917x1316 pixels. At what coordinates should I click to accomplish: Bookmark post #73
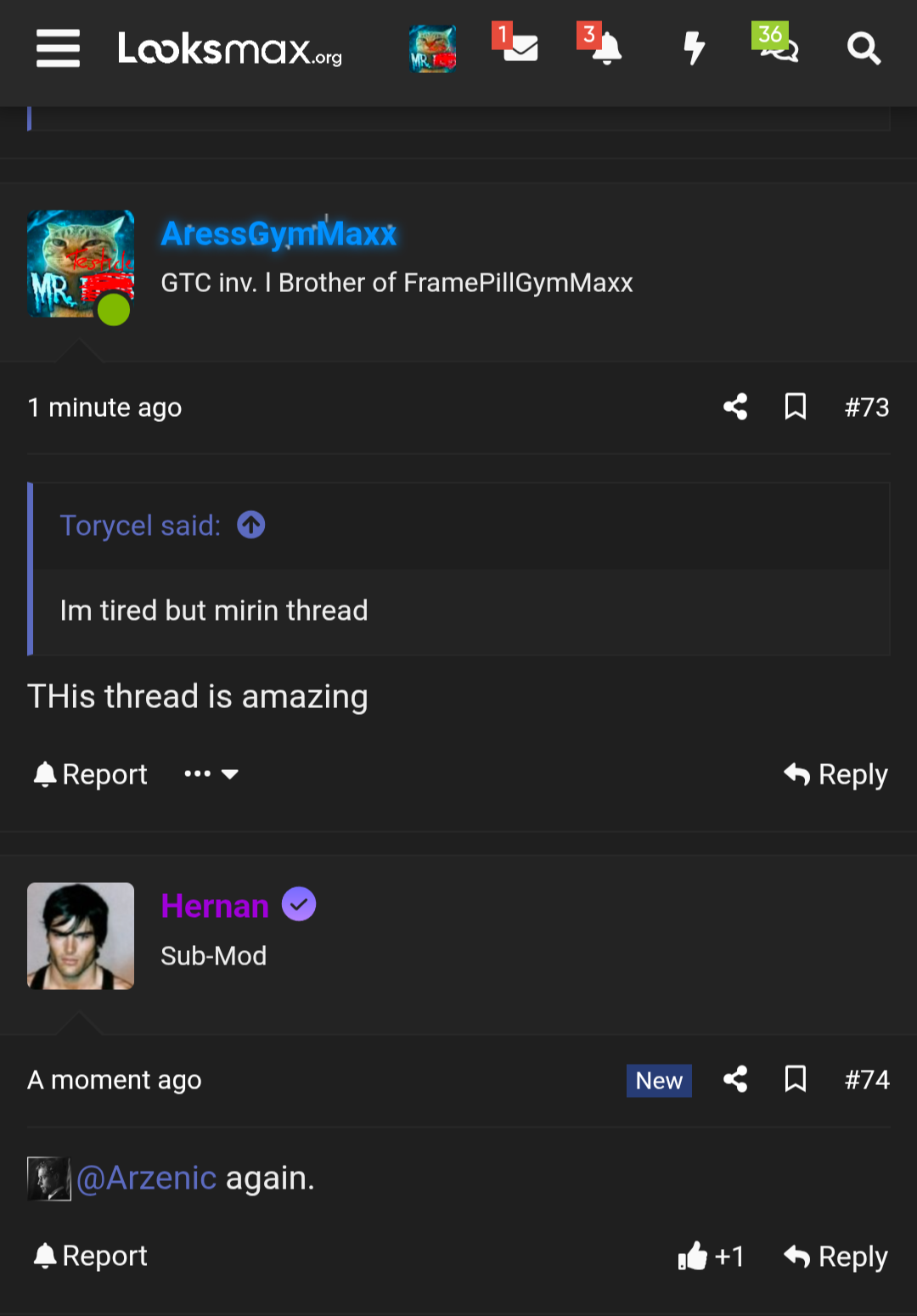pyautogui.click(x=795, y=408)
